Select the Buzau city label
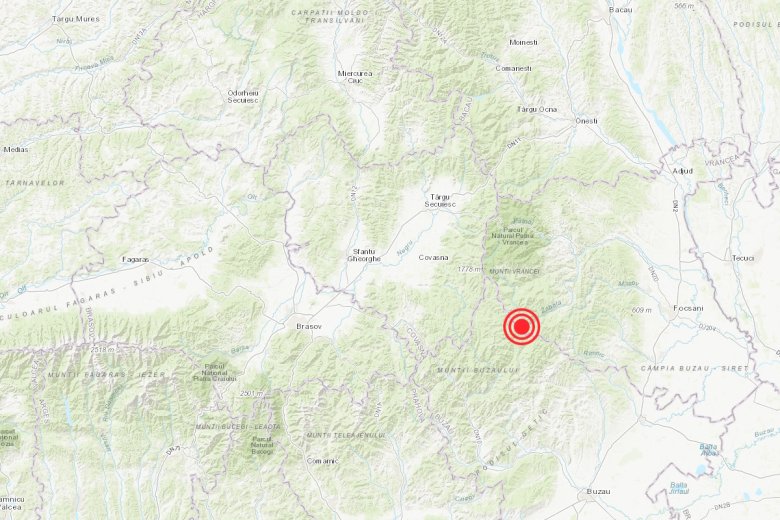Viewport: 780px width, 520px height. pos(598,491)
